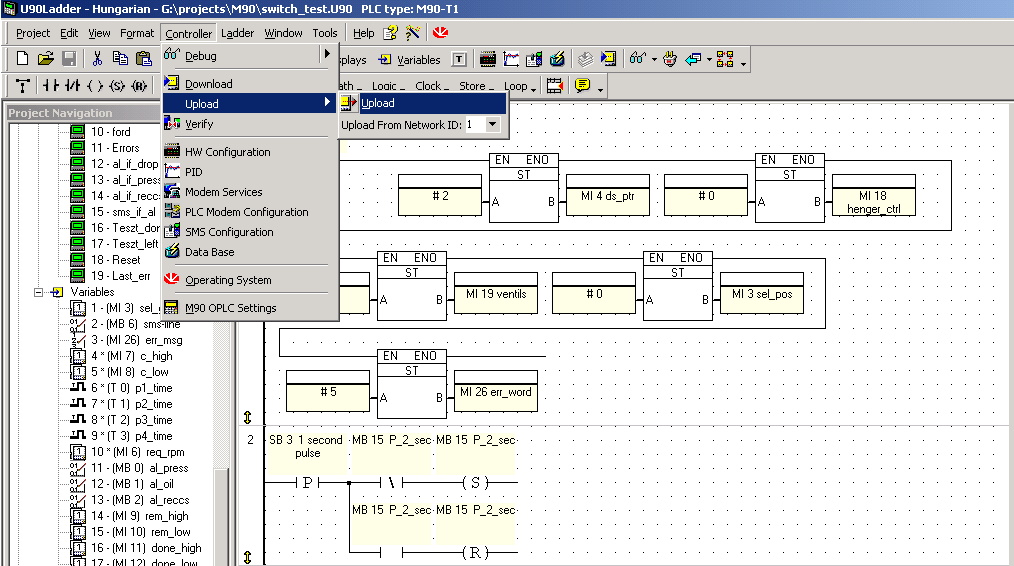Insert a direct coil element

[95, 85]
